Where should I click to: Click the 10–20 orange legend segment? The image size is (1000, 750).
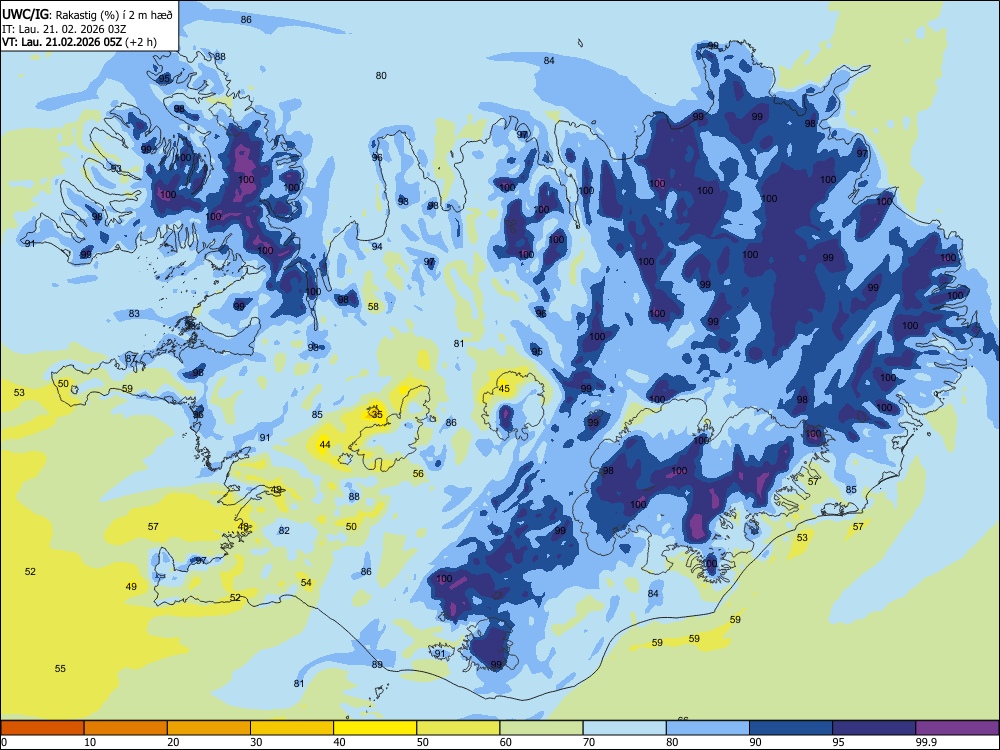pyautogui.click(x=126, y=728)
